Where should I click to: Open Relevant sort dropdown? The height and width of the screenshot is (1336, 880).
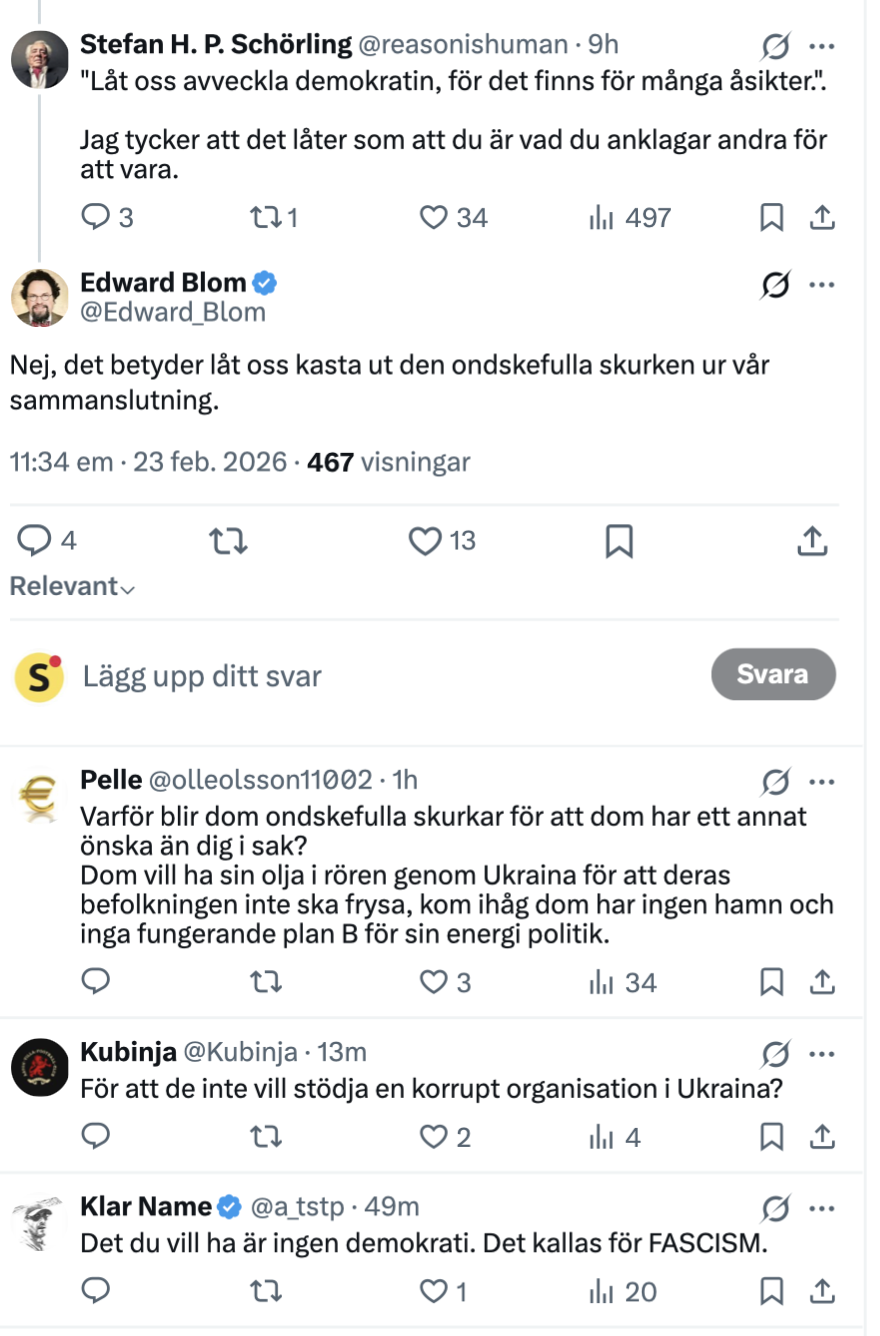pyautogui.click(x=72, y=587)
